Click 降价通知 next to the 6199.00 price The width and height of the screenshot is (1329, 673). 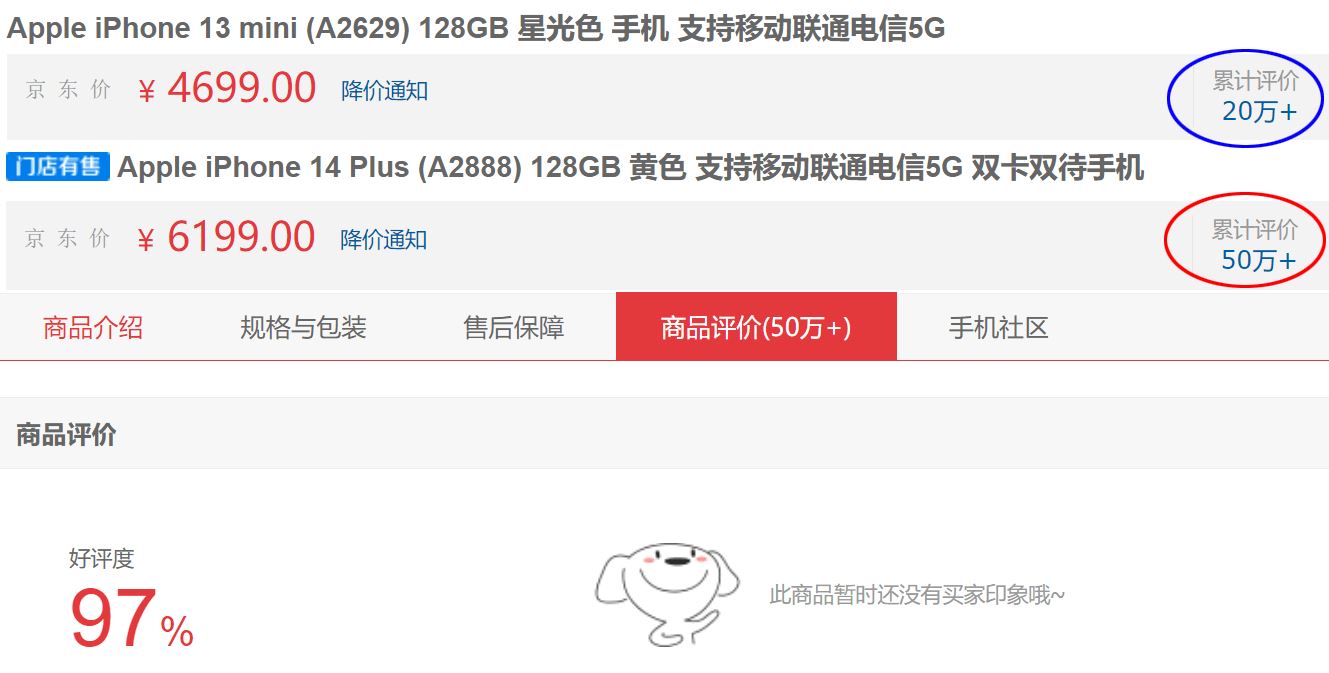click(x=384, y=240)
